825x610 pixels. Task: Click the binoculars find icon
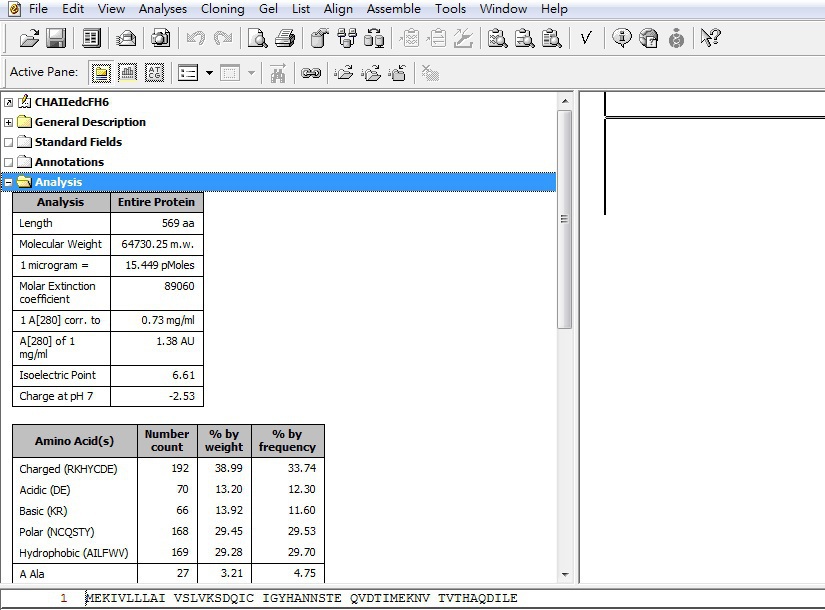(278, 73)
